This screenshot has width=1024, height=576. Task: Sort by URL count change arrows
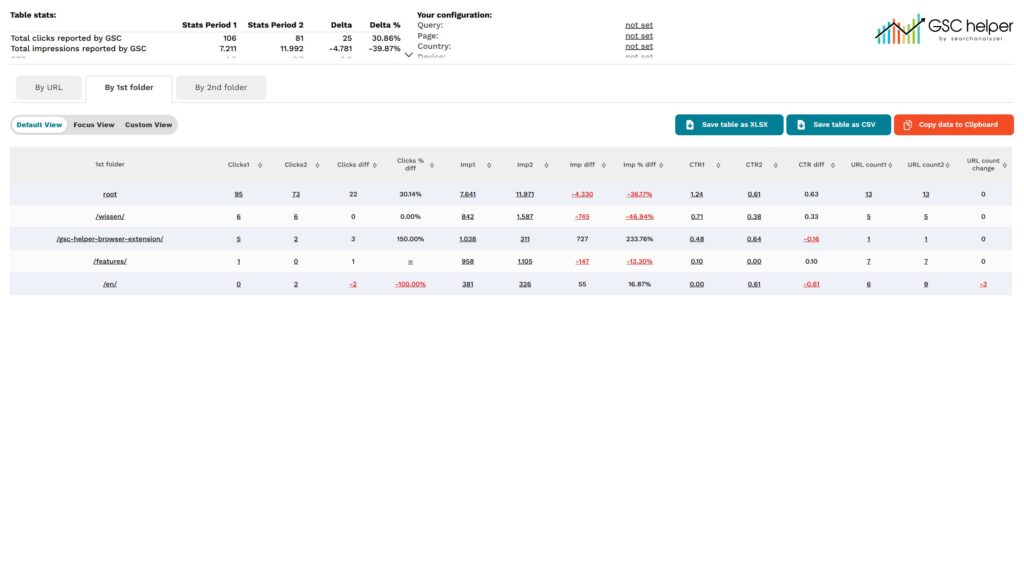[1005, 165]
